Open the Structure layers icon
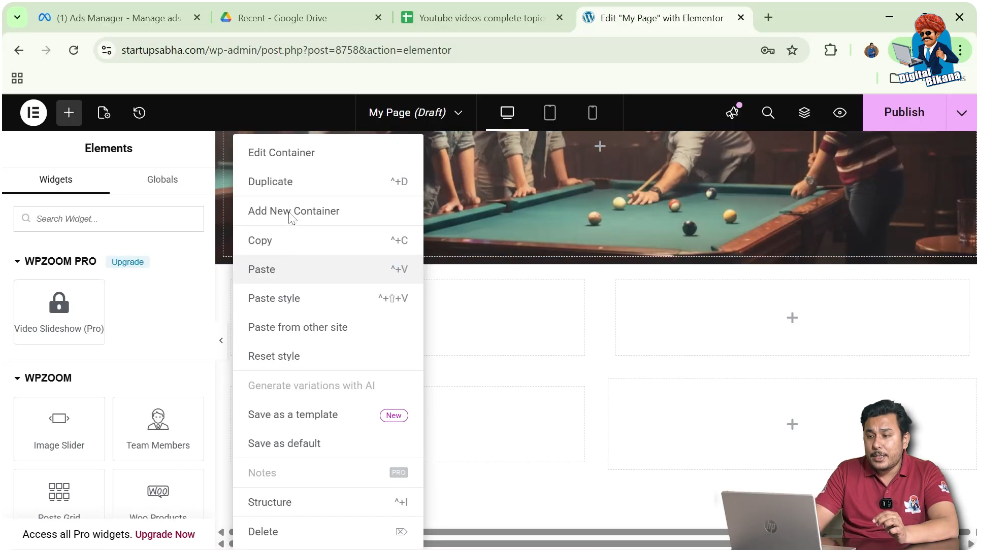The height and width of the screenshot is (552, 981). click(804, 113)
